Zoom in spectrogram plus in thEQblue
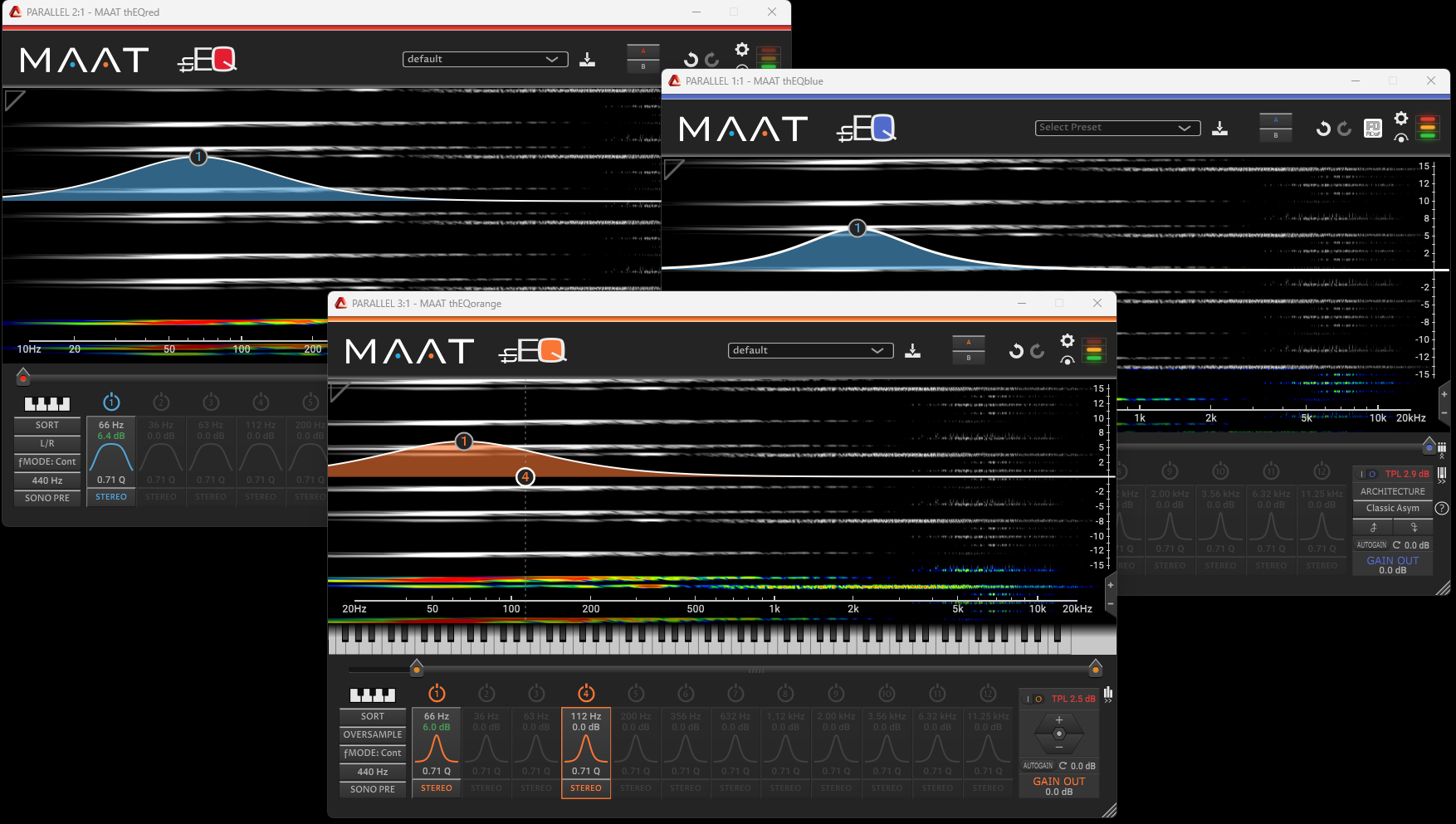The width and height of the screenshot is (1456, 824). [1444, 394]
